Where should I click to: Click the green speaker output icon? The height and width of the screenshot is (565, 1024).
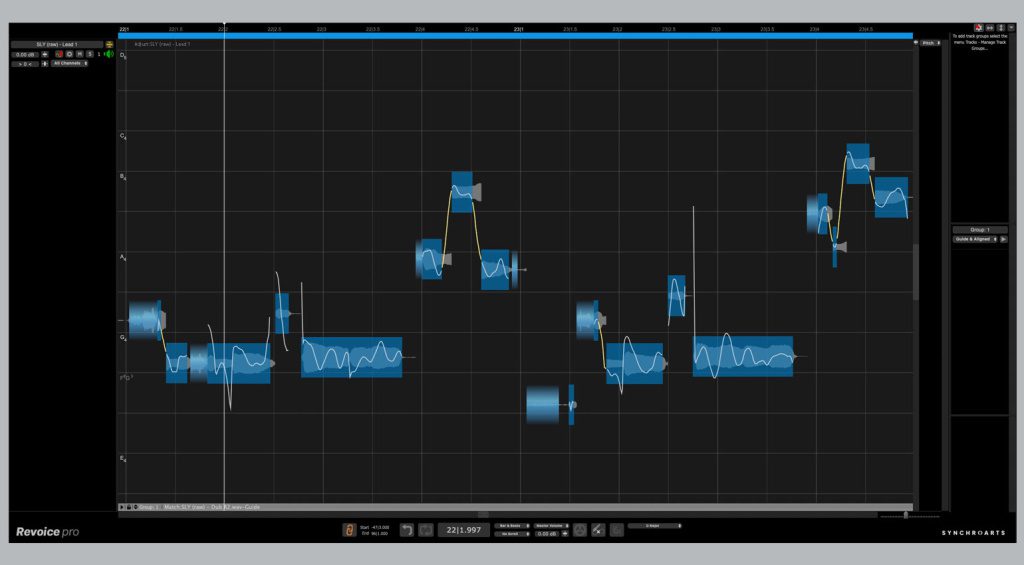(x=108, y=54)
